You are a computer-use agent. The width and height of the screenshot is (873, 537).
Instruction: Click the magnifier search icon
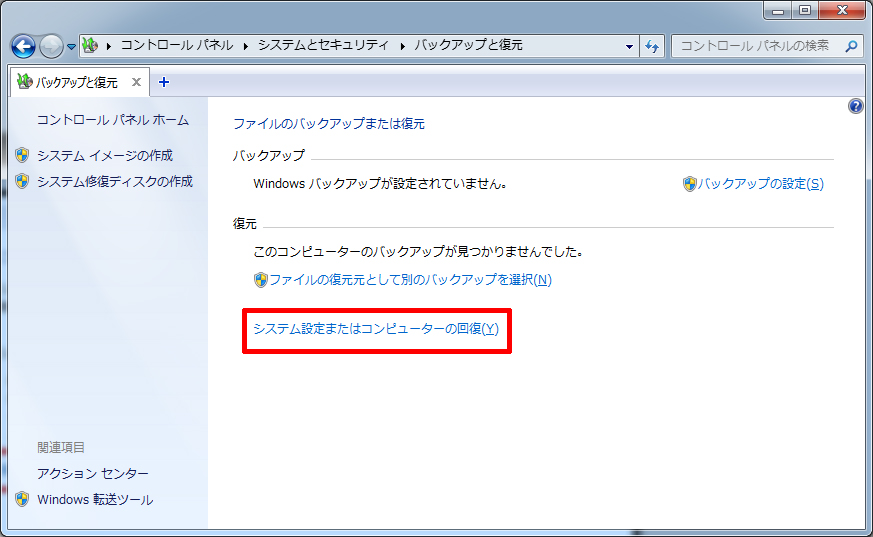coord(851,46)
